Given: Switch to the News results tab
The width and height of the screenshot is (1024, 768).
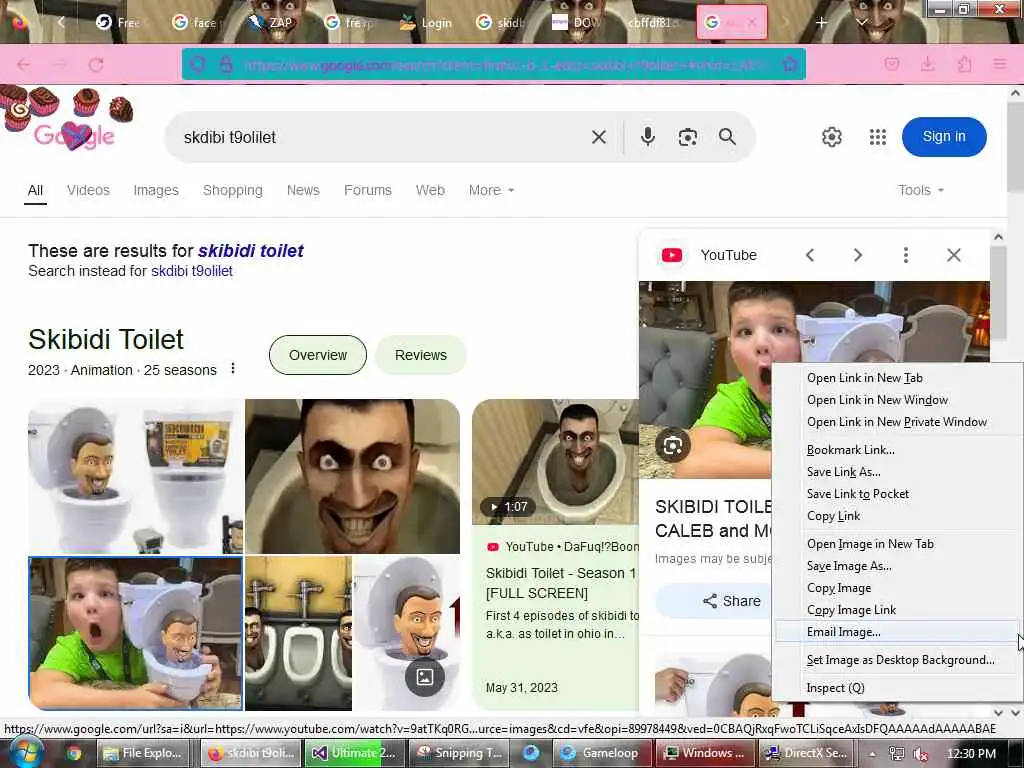Looking at the screenshot, I should click(x=303, y=190).
